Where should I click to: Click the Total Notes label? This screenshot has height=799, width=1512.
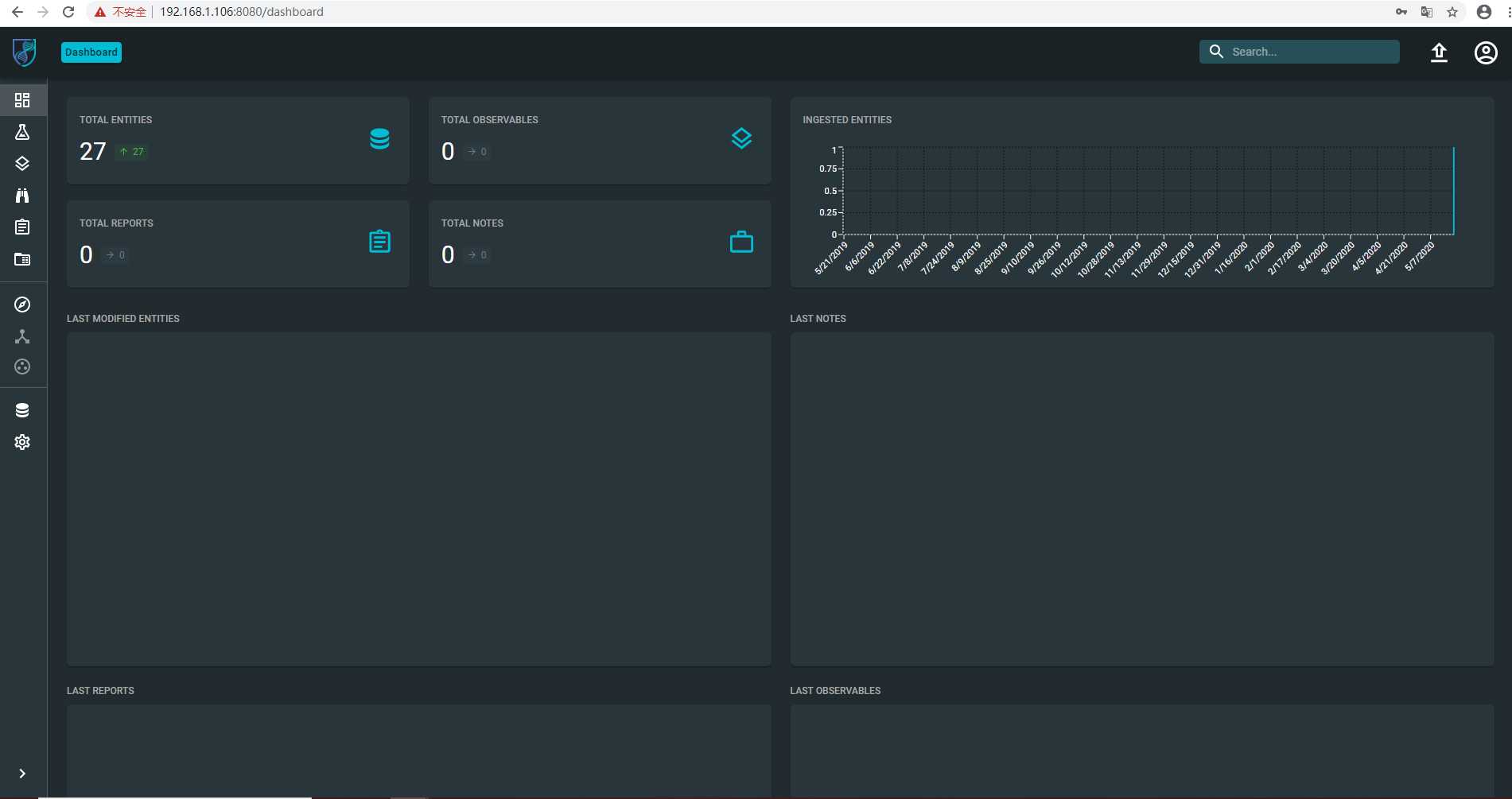click(472, 223)
